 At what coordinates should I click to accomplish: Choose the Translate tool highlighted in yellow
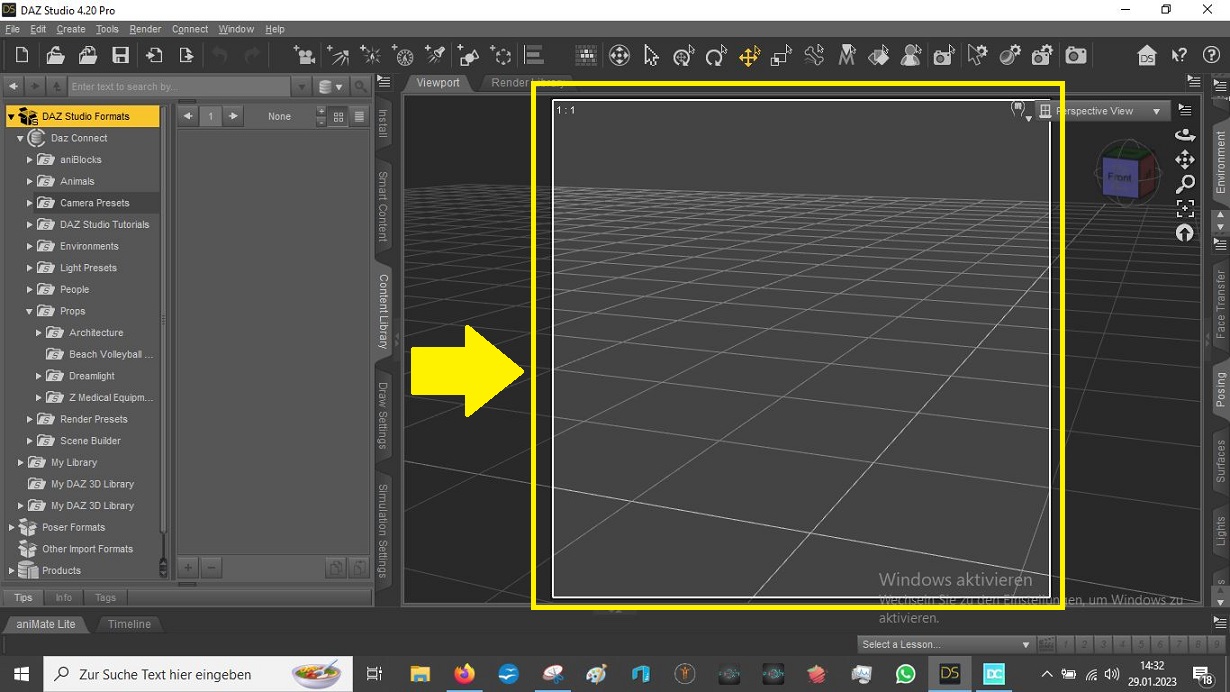pyautogui.click(x=749, y=56)
